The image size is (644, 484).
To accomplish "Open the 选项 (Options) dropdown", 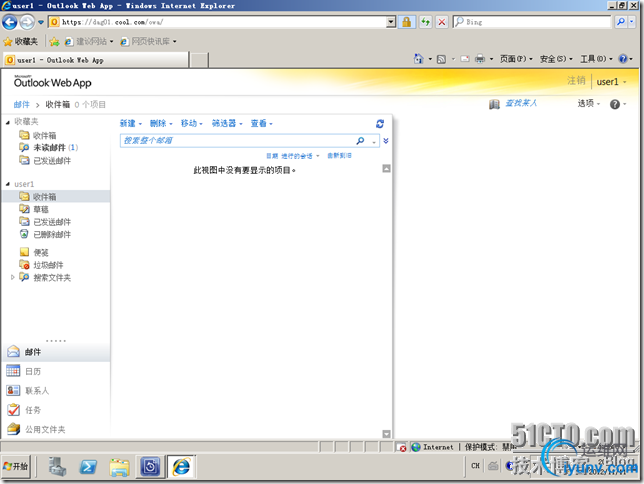I will click(589, 104).
